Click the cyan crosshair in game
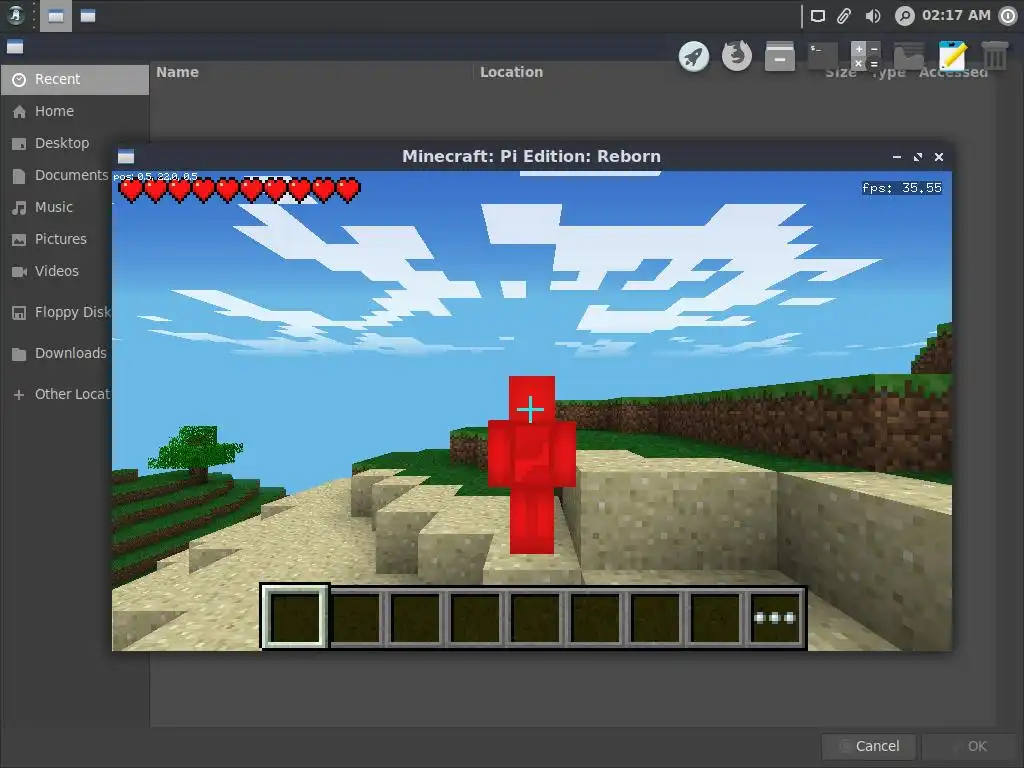This screenshot has width=1024, height=768. pos(530,409)
